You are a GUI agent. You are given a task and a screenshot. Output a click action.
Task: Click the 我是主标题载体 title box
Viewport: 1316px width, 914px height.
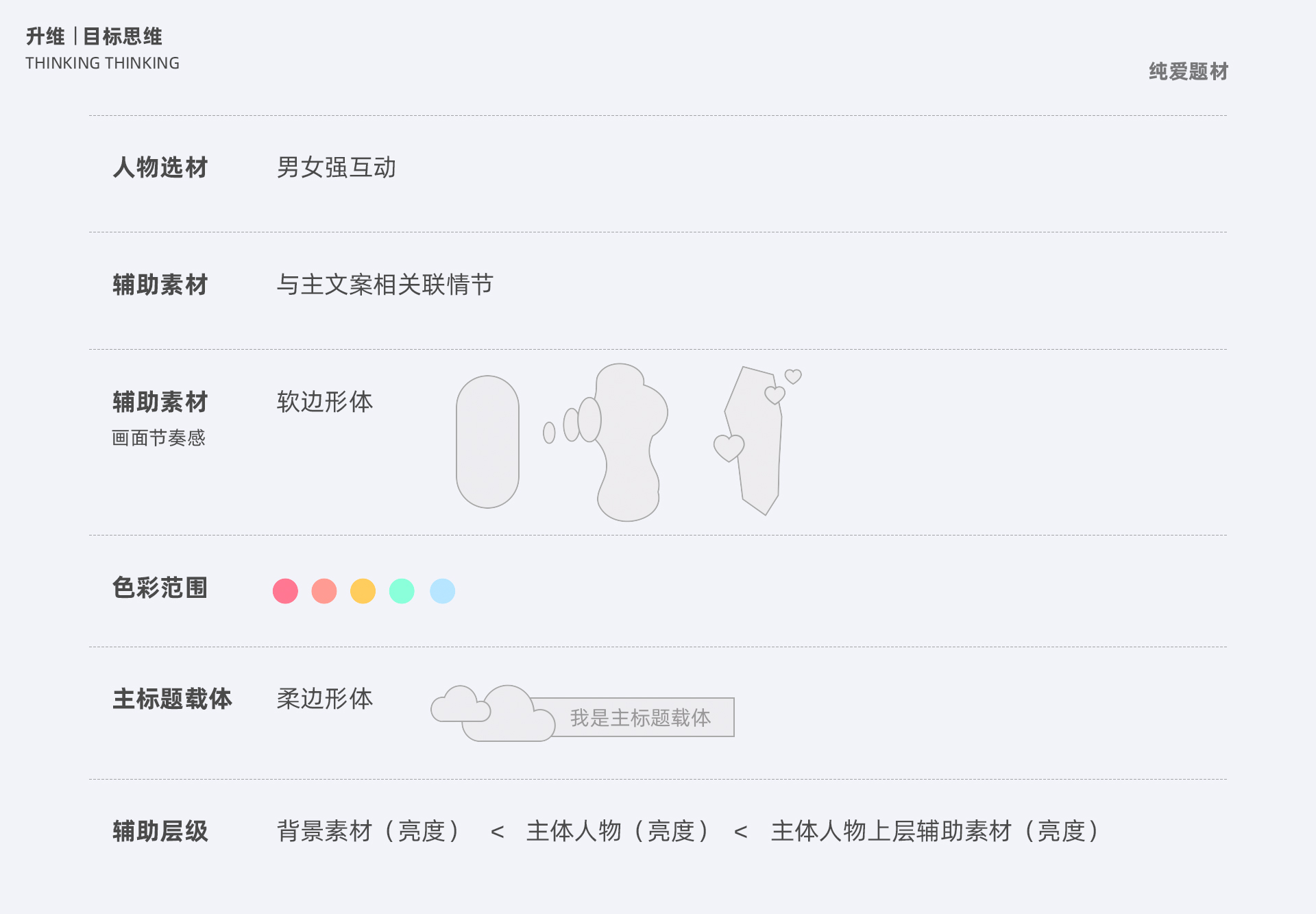(x=641, y=717)
